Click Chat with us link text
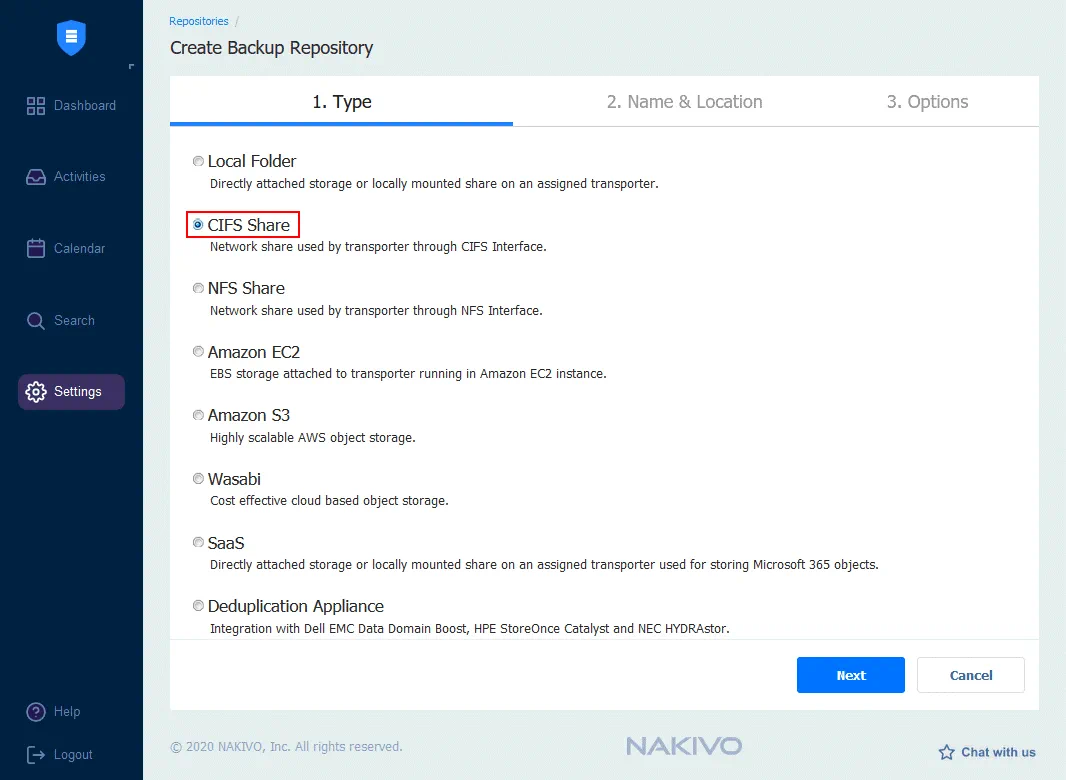Viewport: 1066px width, 780px height. pos(998,752)
